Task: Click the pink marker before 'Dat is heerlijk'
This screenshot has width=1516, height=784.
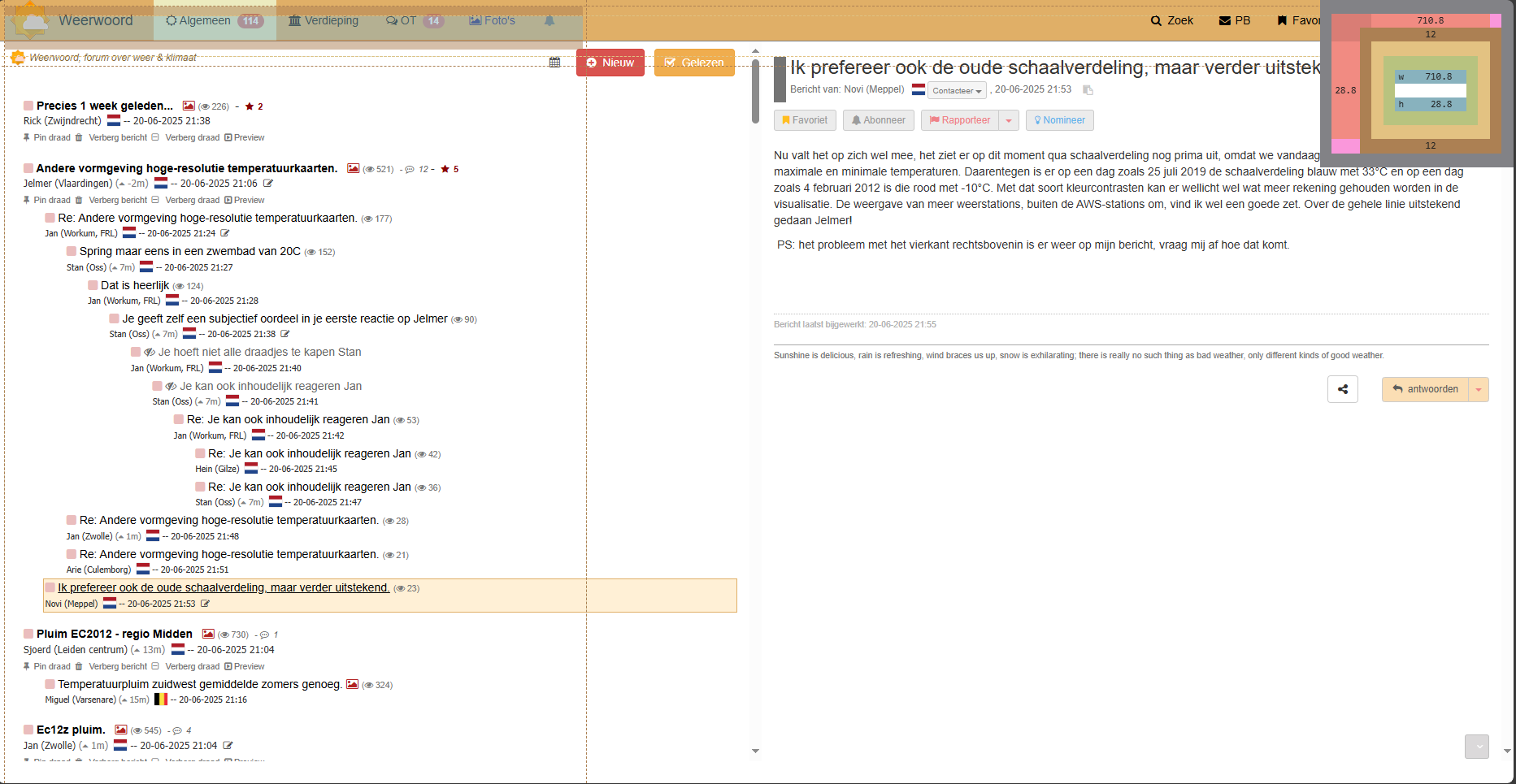Action: point(93,285)
